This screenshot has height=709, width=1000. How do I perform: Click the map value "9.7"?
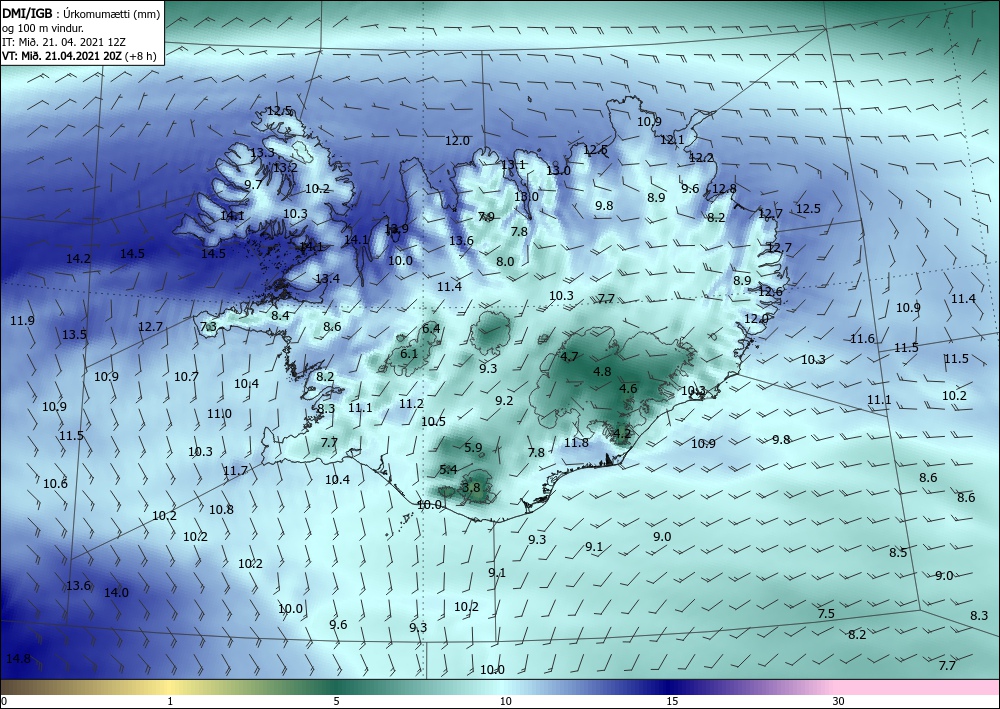pyautogui.click(x=253, y=185)
